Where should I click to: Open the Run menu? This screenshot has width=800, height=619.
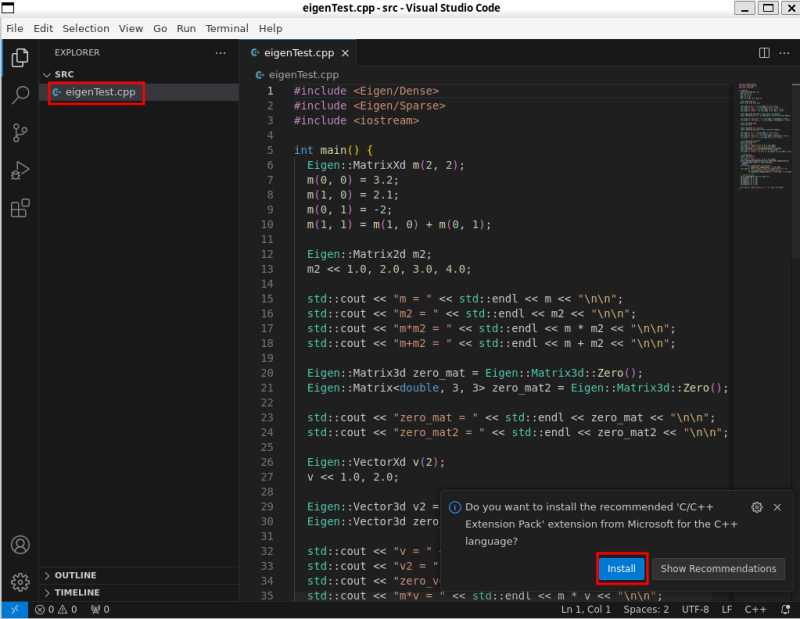(186, 29)
